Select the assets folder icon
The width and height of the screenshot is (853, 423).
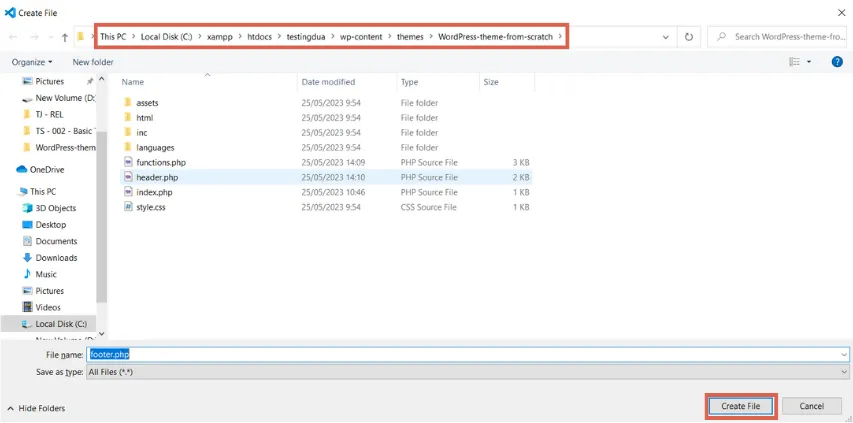point(128,102)
